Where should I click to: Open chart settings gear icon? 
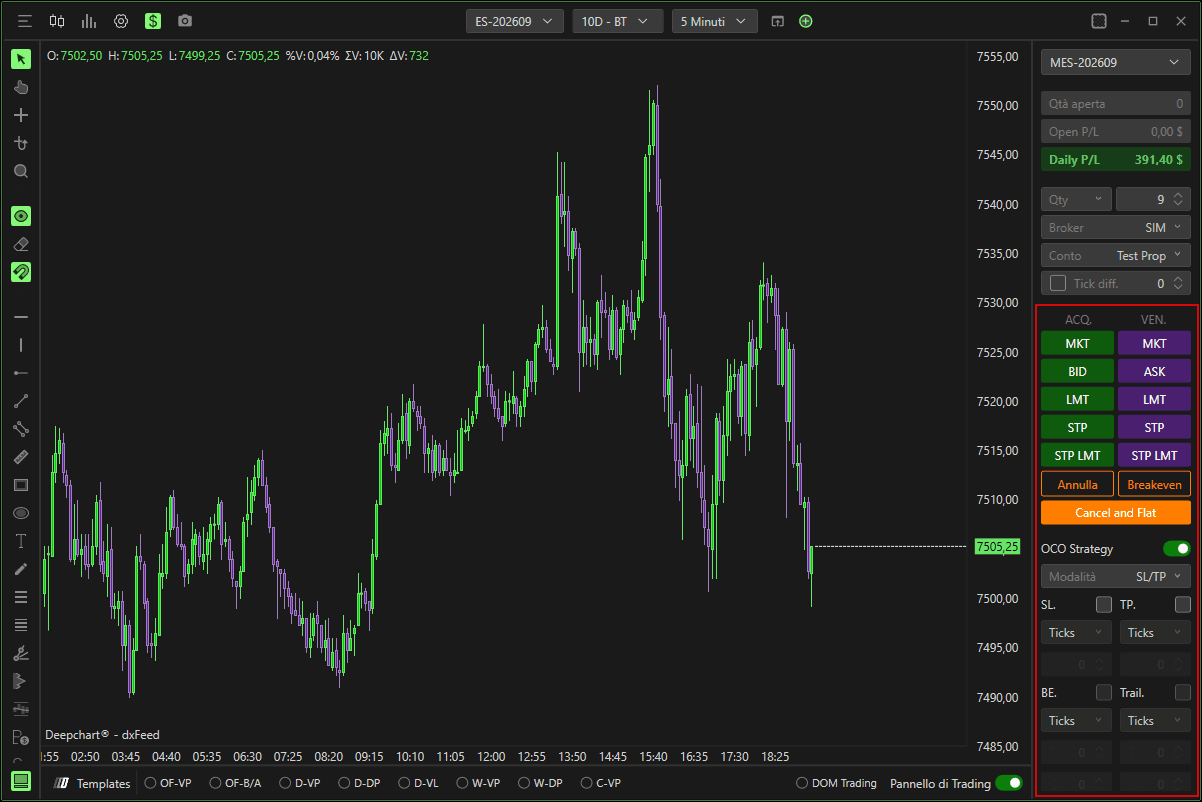[121, 21]
